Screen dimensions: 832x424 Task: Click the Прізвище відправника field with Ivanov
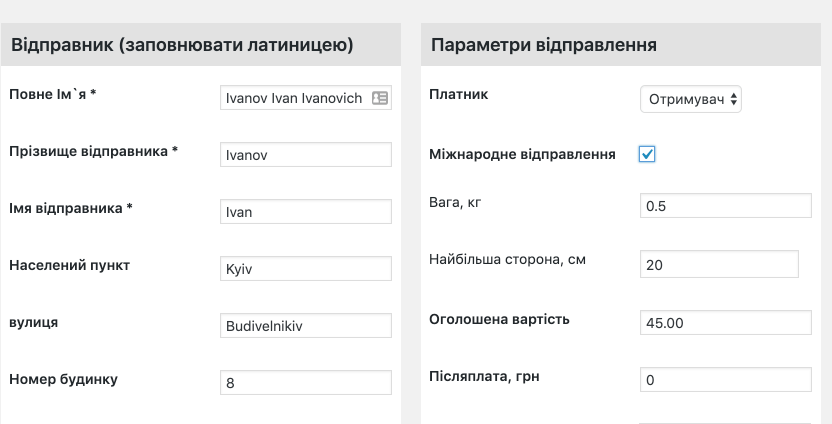[x=306, y=154]
